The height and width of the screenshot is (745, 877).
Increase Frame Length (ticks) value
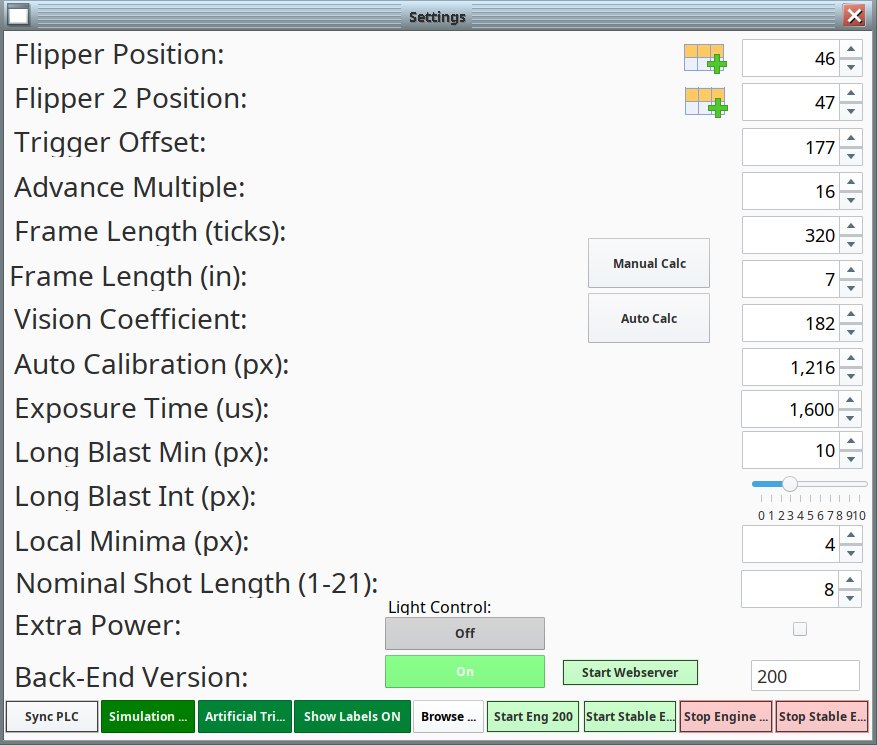point(851,227)
